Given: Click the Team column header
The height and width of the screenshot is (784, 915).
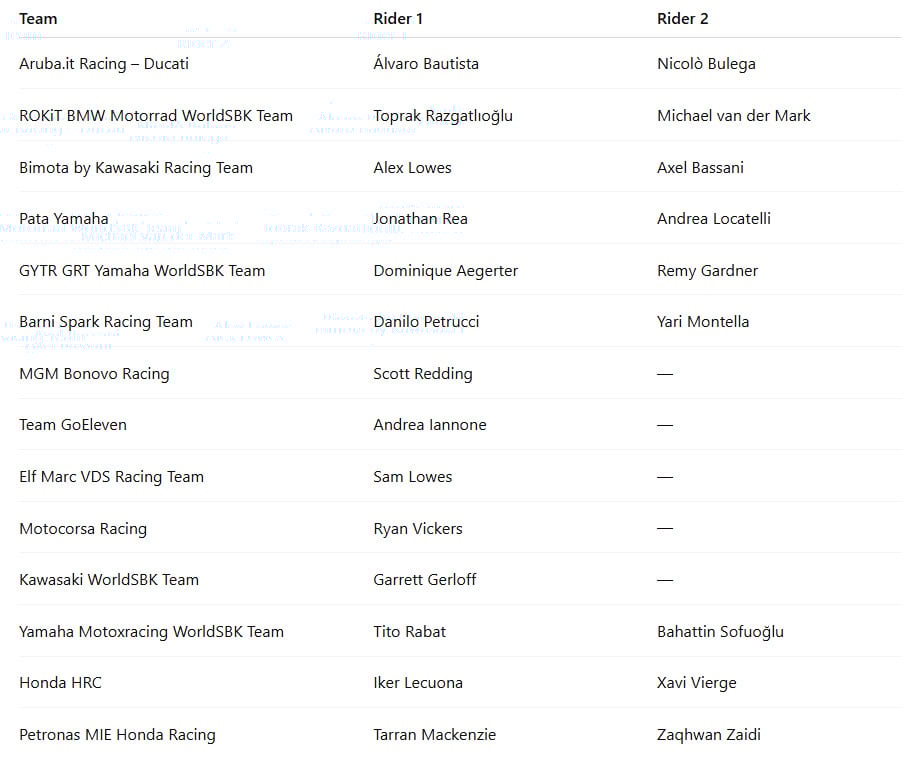Looking at the screenshot, I should tap(38, 19).
